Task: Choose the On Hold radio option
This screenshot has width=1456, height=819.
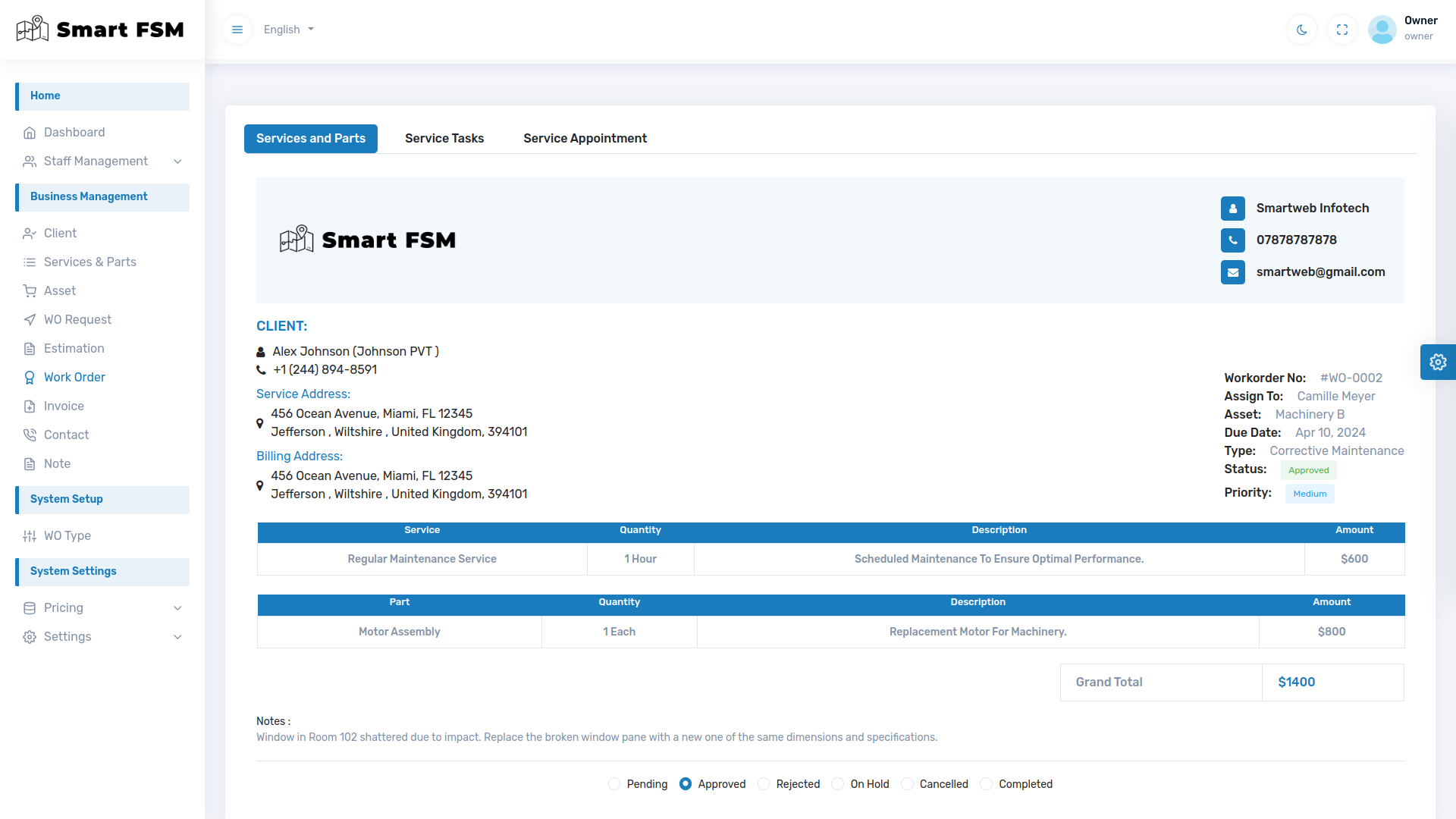Action: [838, 784]
